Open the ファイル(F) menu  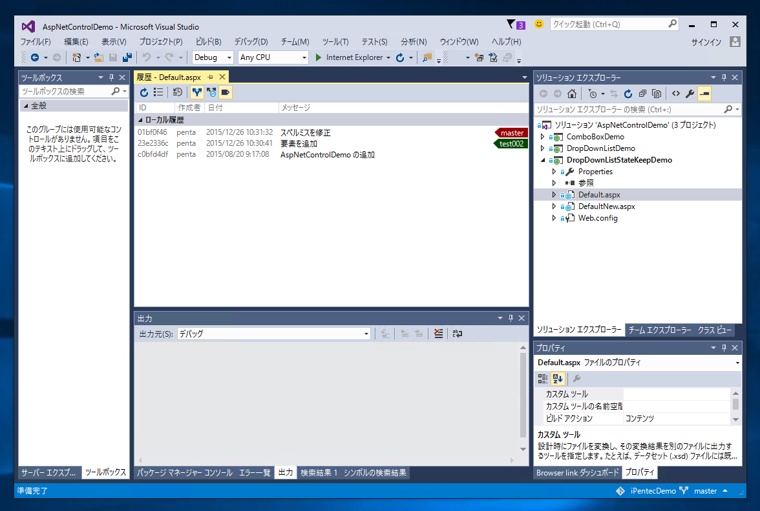click(x=35, y=42)
